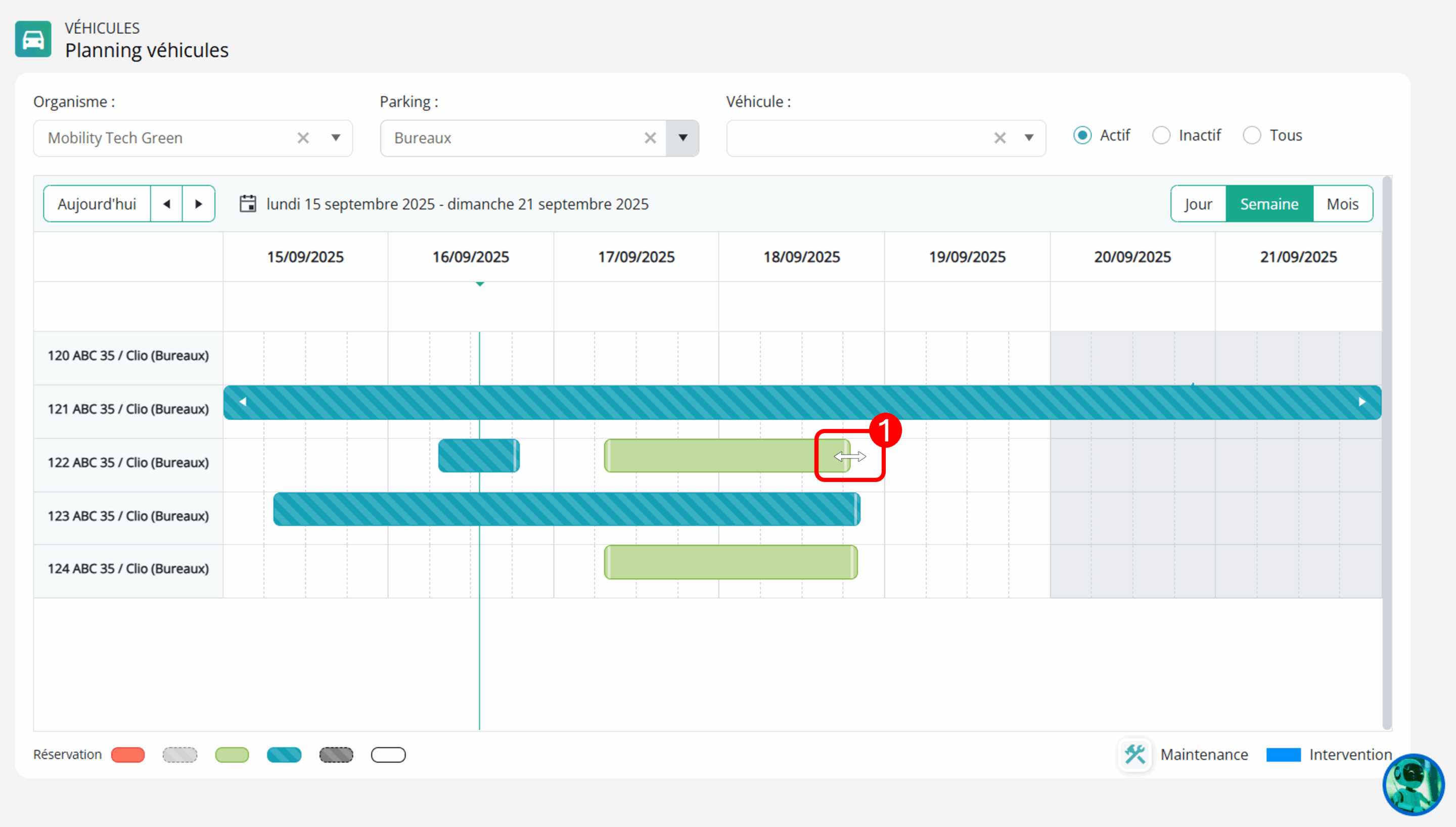Switch to Mois view
The width and height of the screenshot is (1456, 827).
pyautogui.click(x=1342, y=204)
